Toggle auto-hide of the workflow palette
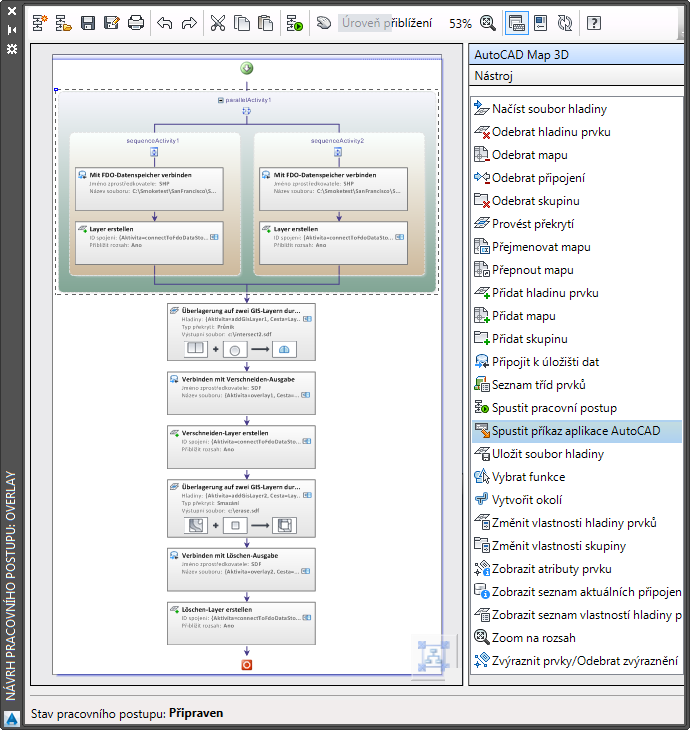Image resolution: width=690 pixels, height=730 pixels. 12,30
